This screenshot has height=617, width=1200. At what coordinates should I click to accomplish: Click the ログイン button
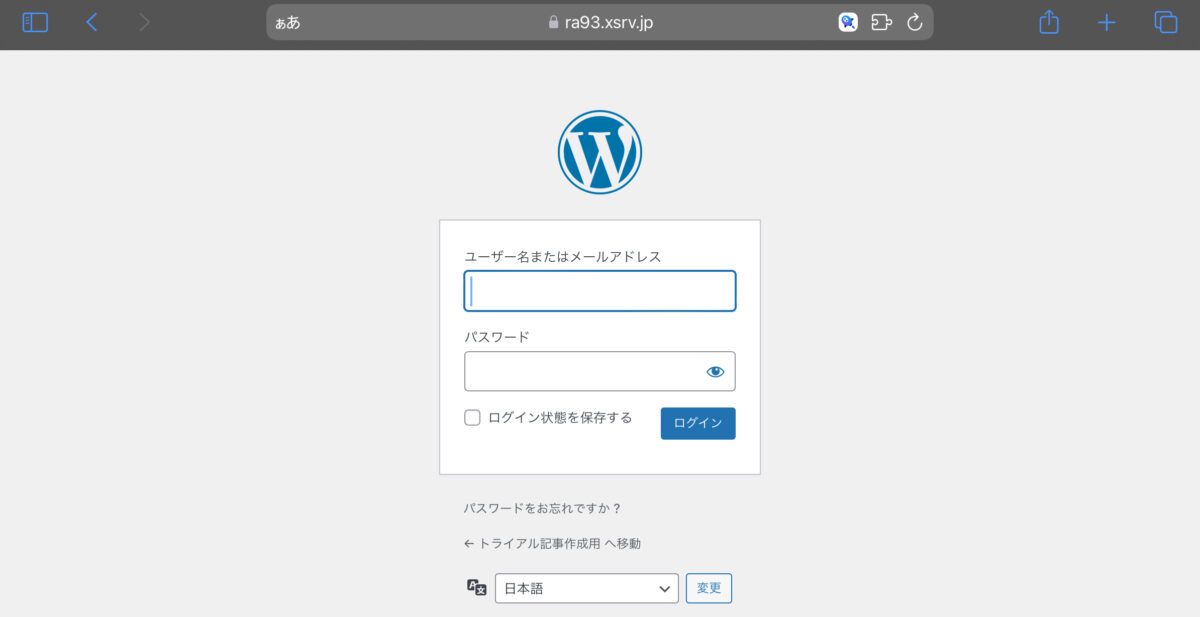click(x=698, y=423)
